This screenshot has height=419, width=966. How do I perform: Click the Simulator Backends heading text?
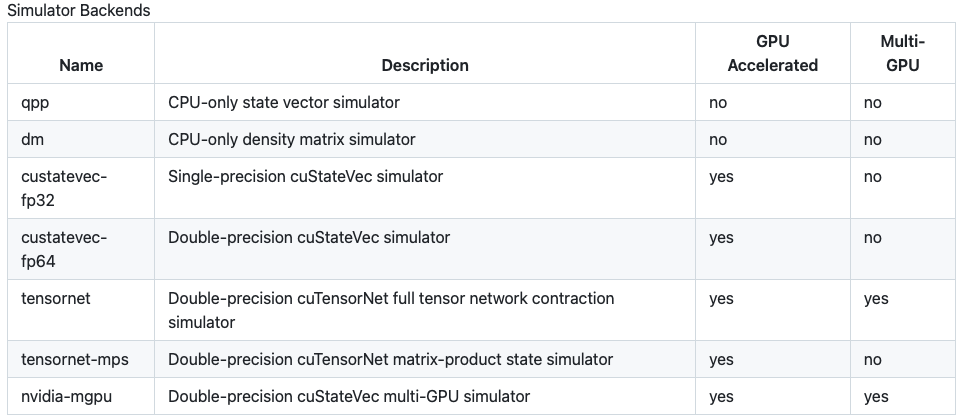tap(78, 10)
